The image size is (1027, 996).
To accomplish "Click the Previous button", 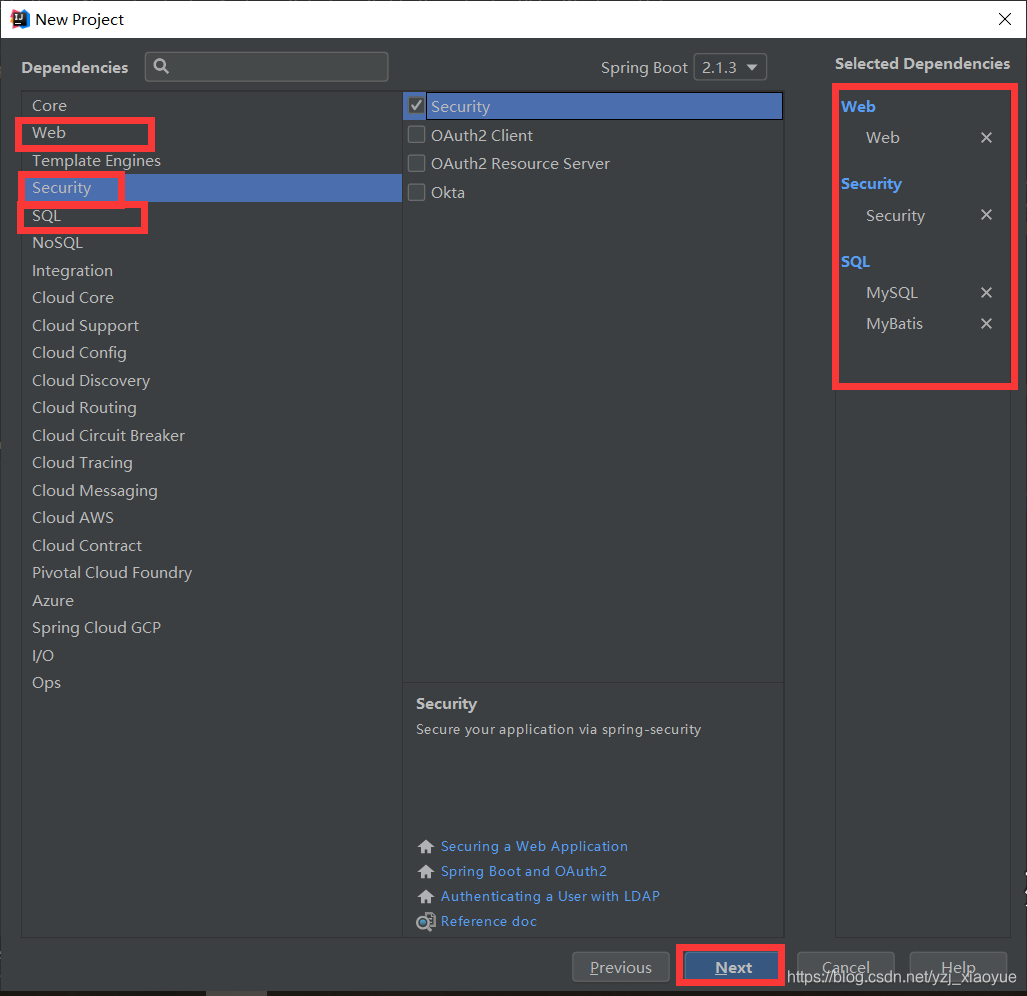I will tap(620, 966).
